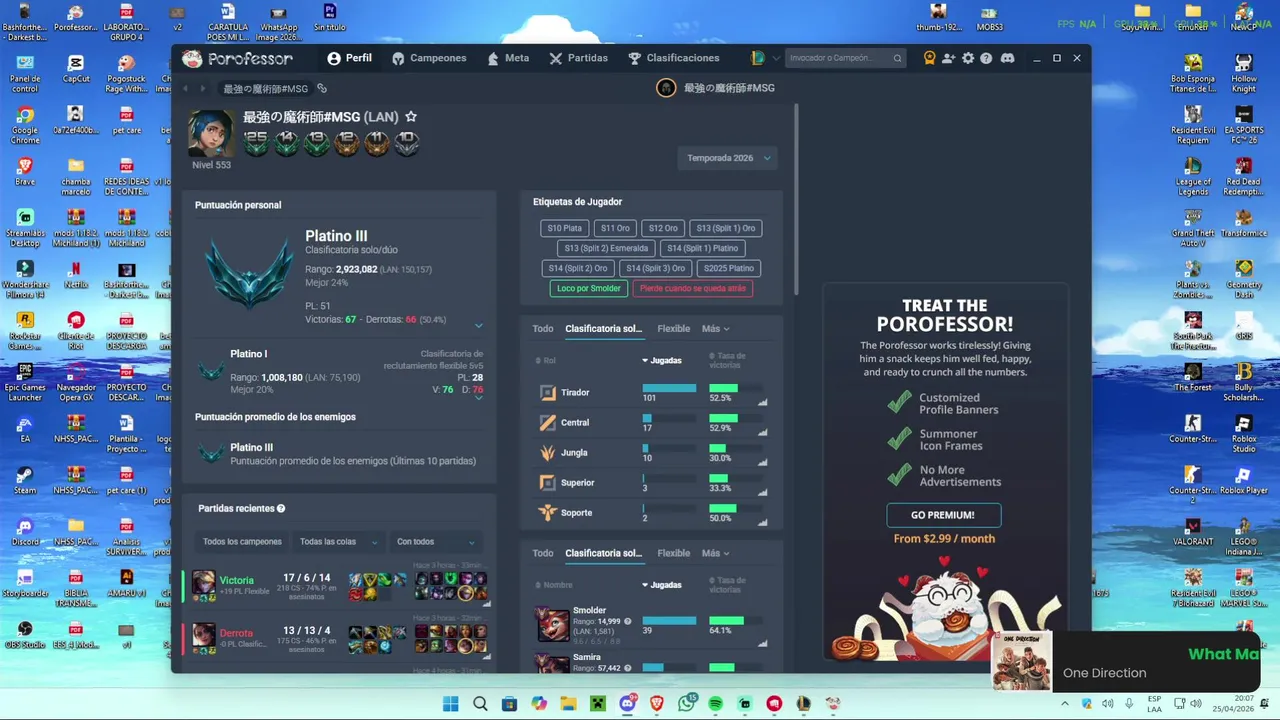This screenshot has width=1280, height=720.
Task: Open the Todos los campeones filter
Action: coord(242,542)
